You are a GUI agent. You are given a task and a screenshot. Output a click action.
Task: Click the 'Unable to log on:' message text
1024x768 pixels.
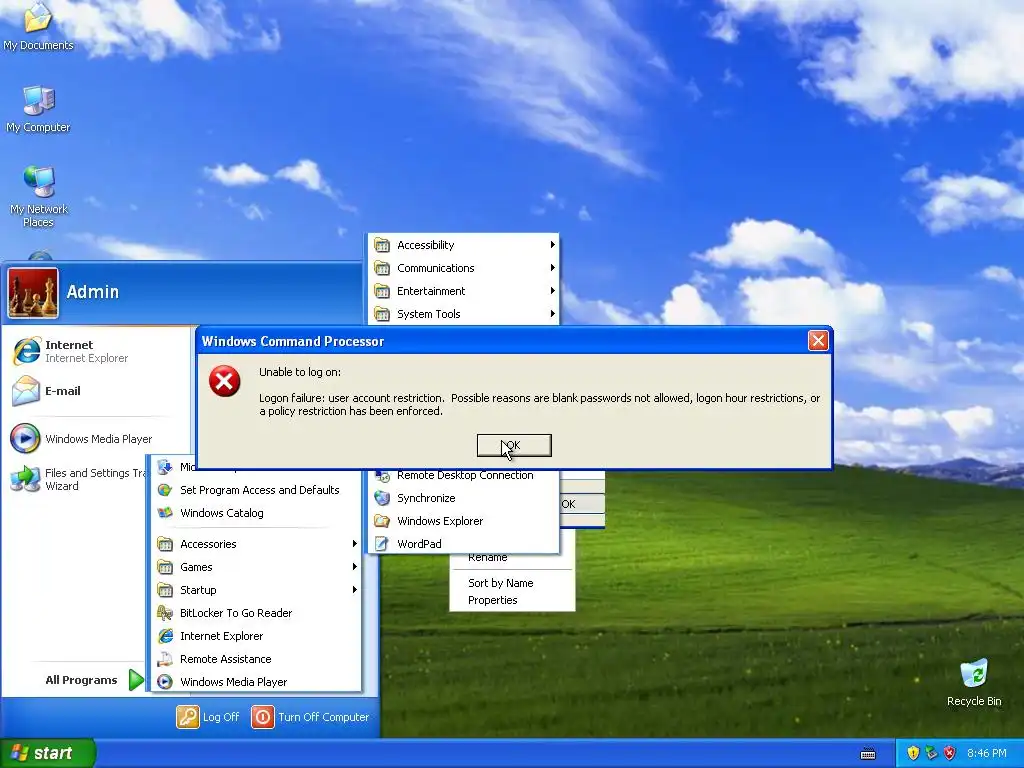300,372
